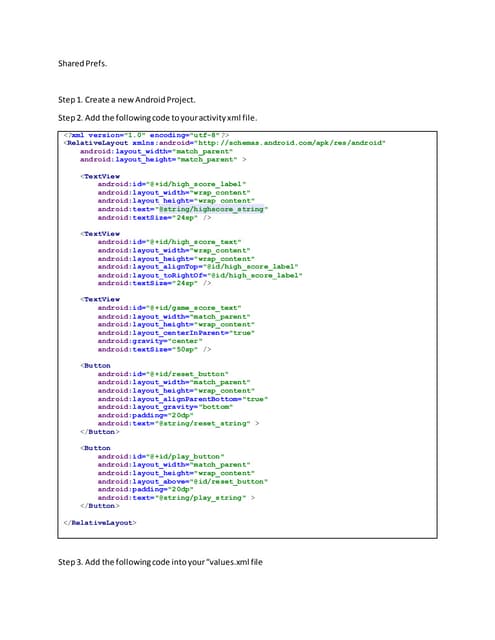This screenshot has width=495, height=640.
Task: Click the layout_toRightOf attribute line
Action: pyautogui.click(x=200, y=275)
